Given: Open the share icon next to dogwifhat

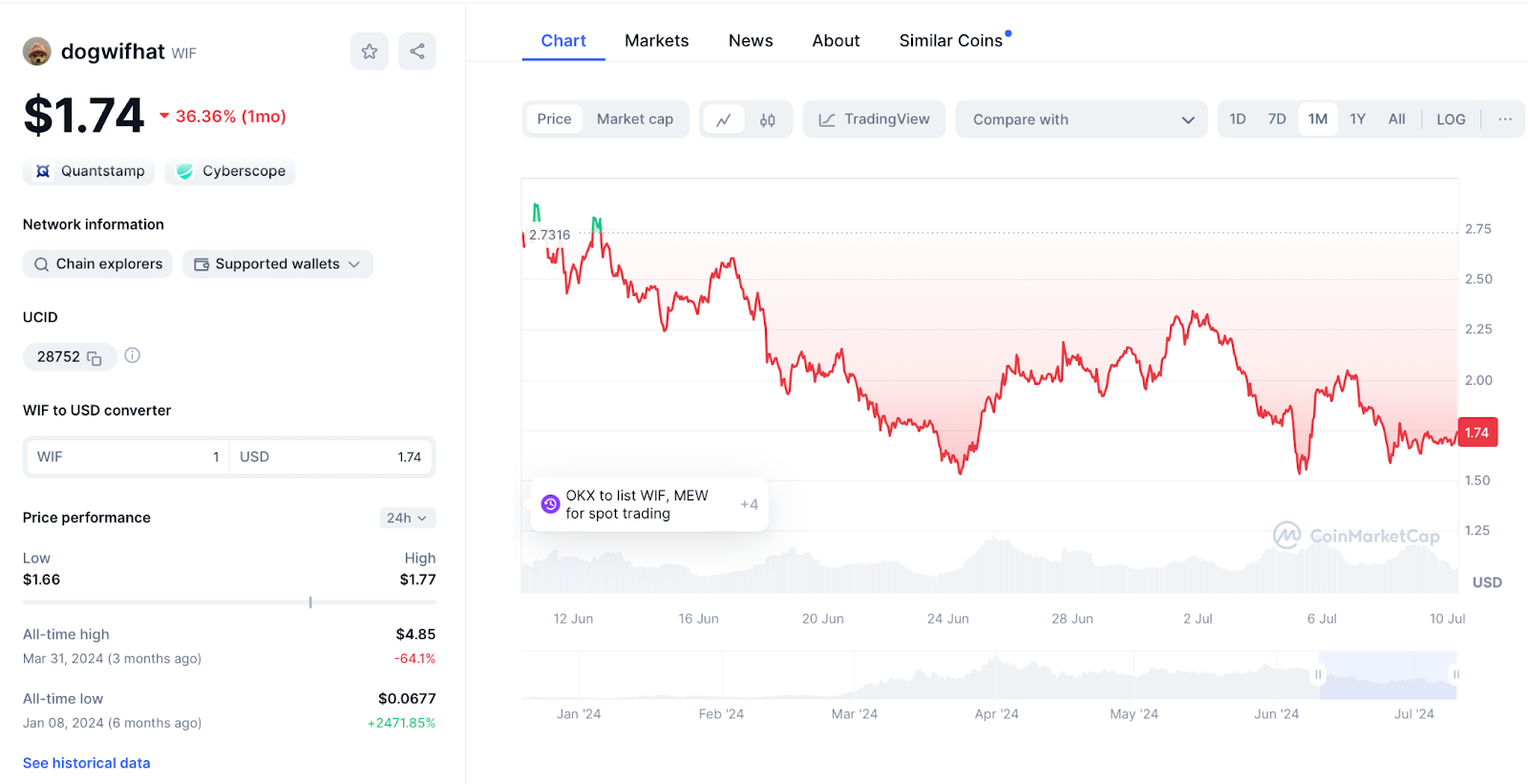Looking at the screenshot, I should 417,52.
